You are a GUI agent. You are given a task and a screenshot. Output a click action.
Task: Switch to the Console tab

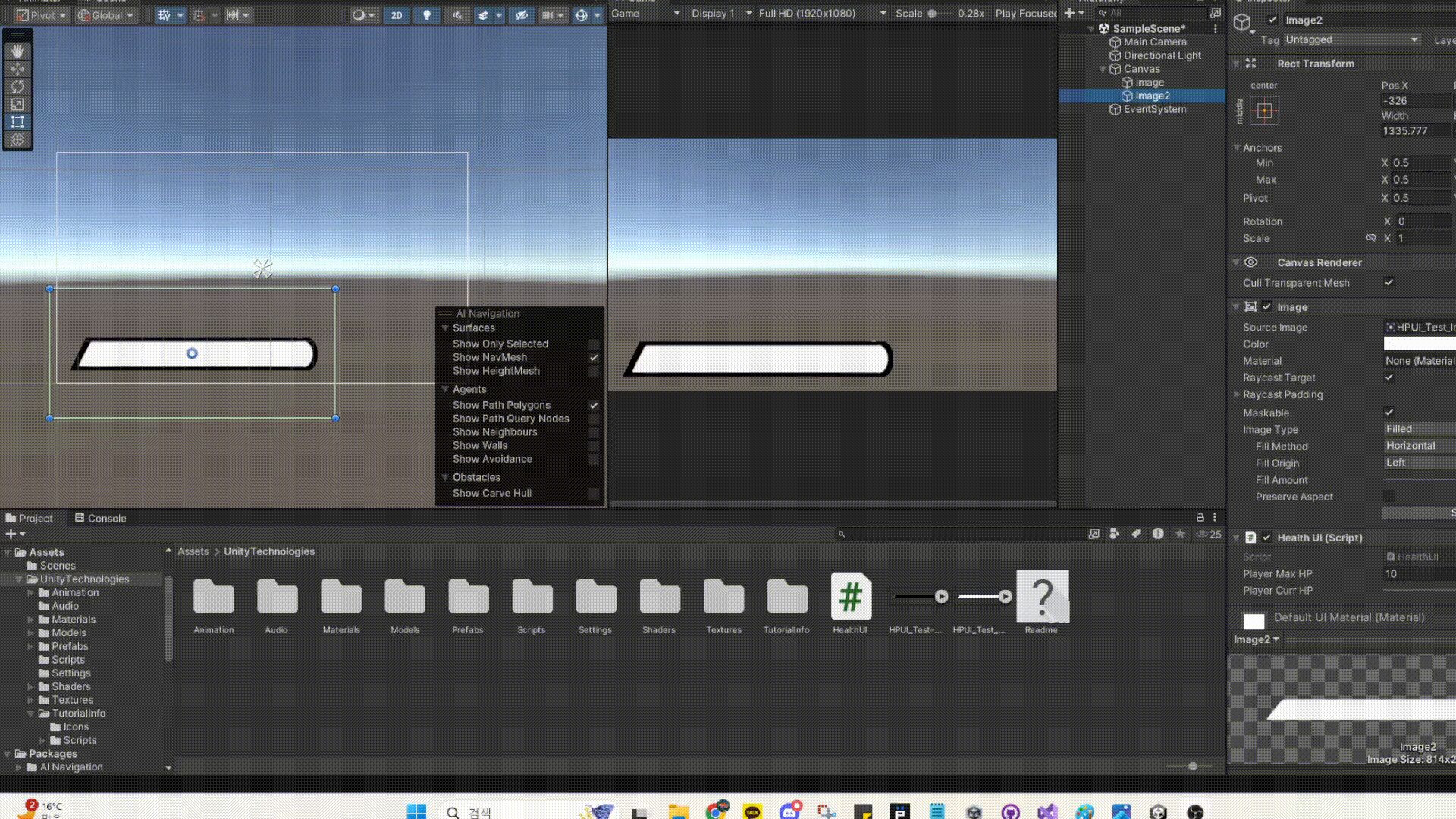pyautogui.click(x=100, y=518)
